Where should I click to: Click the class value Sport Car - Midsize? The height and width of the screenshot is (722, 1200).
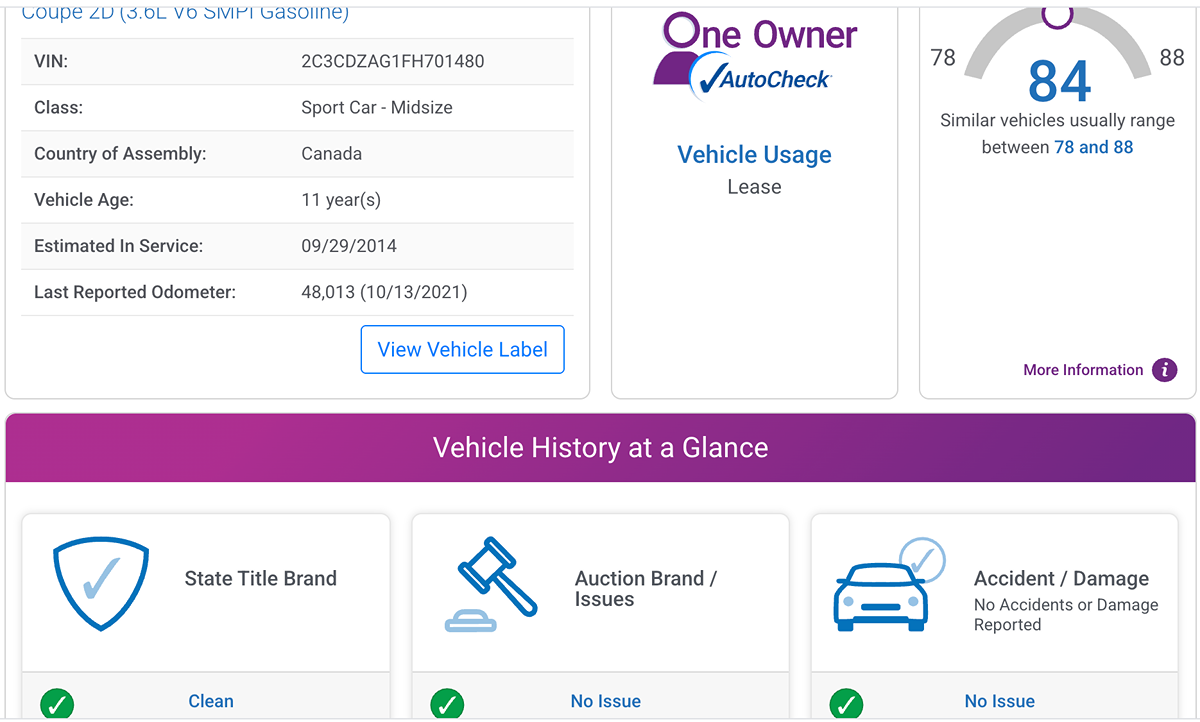point(377,107)
